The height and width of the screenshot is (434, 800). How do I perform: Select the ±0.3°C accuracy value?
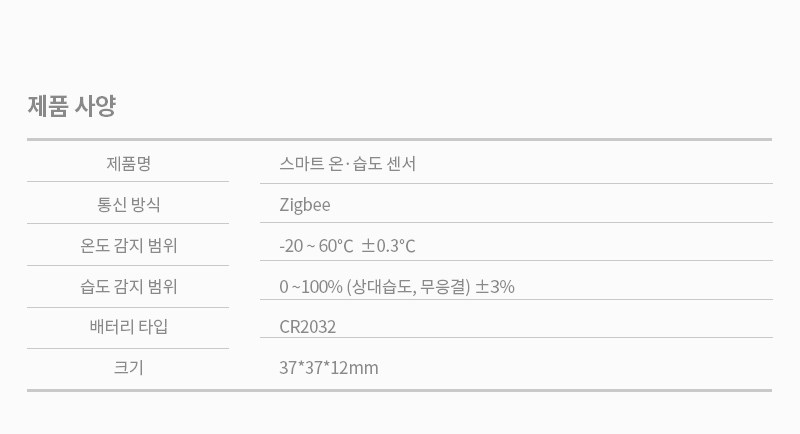click(387, 246)
